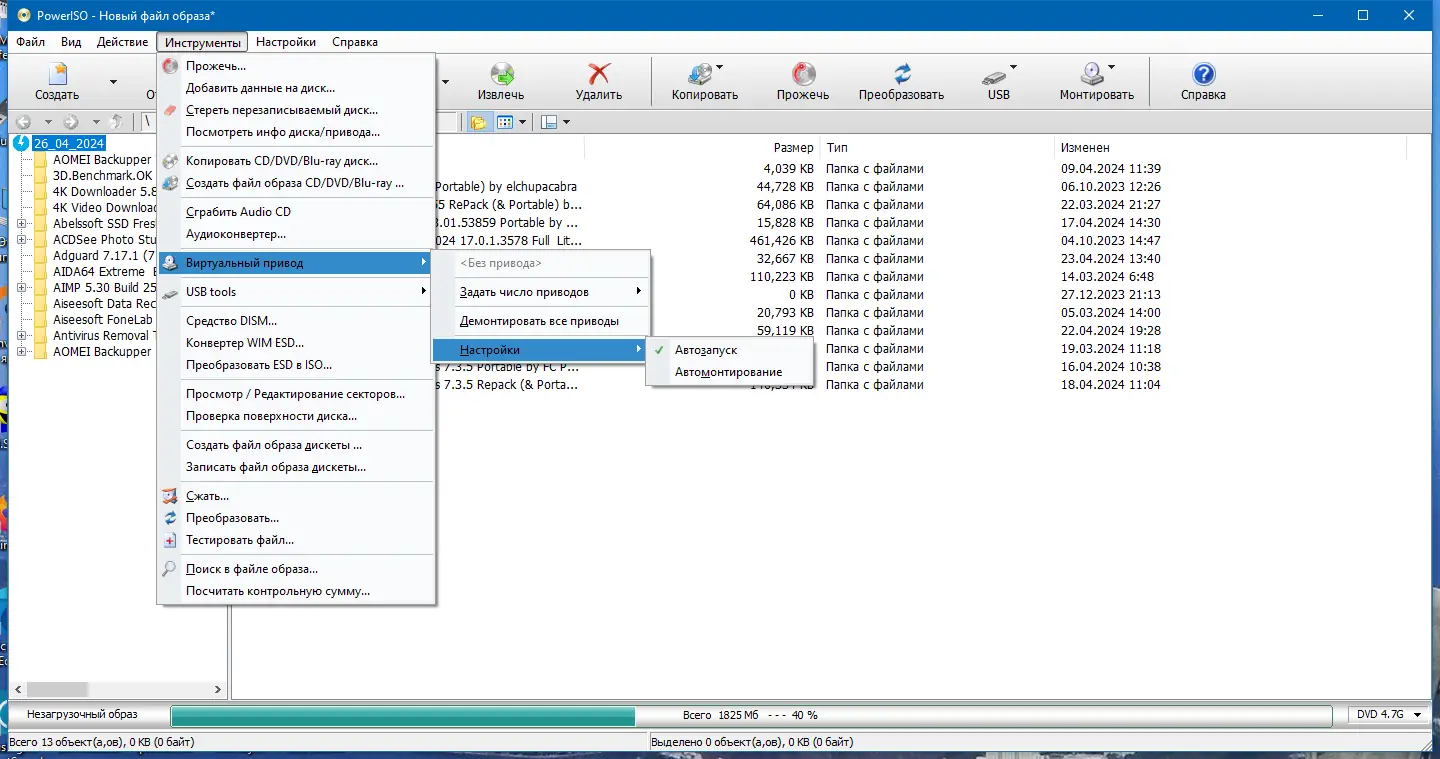Click the eraser icon for Стереть перезаписываемый диск
1440x759 pixels.
point(170,110)
